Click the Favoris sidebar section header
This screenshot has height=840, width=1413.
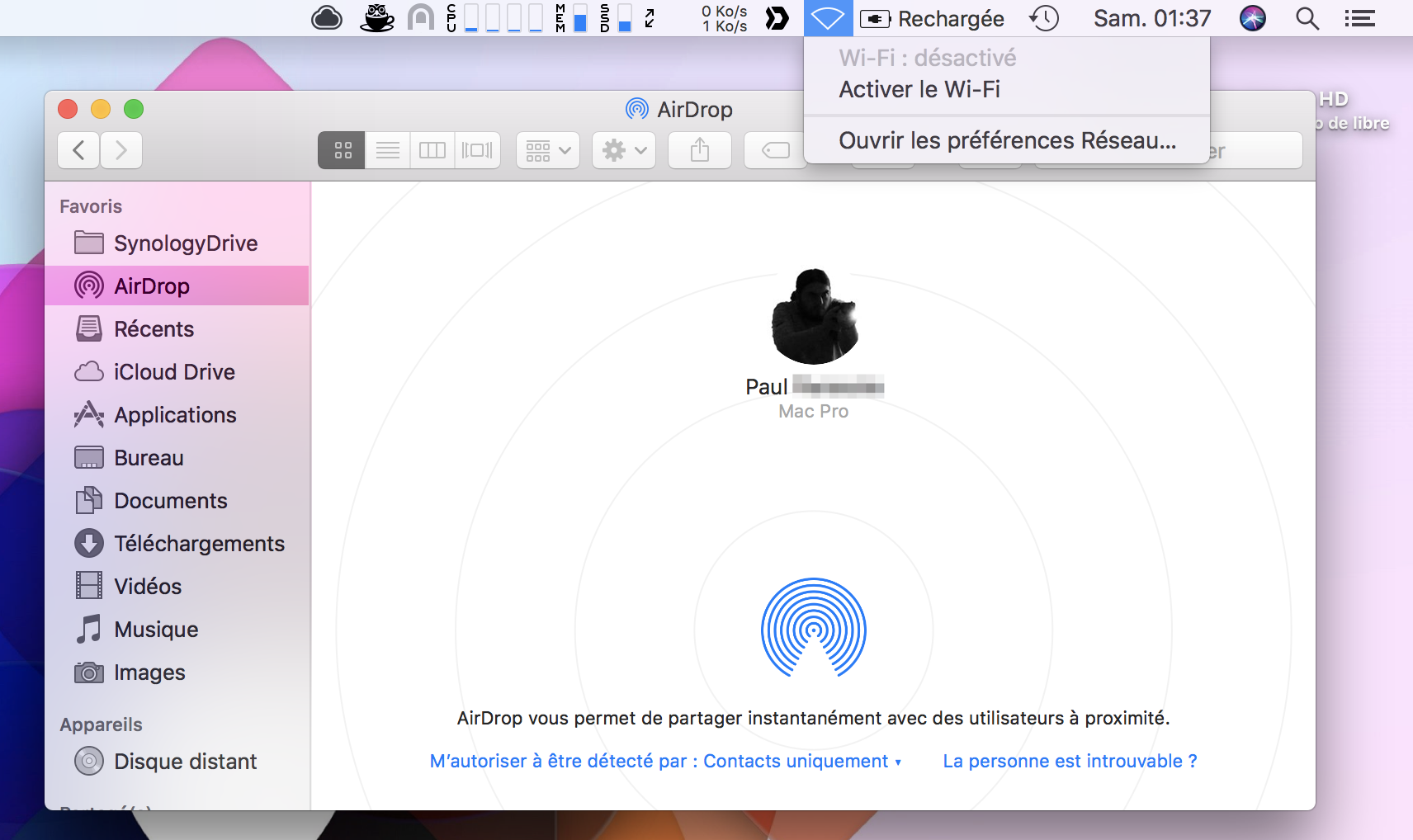click(91, 206)
